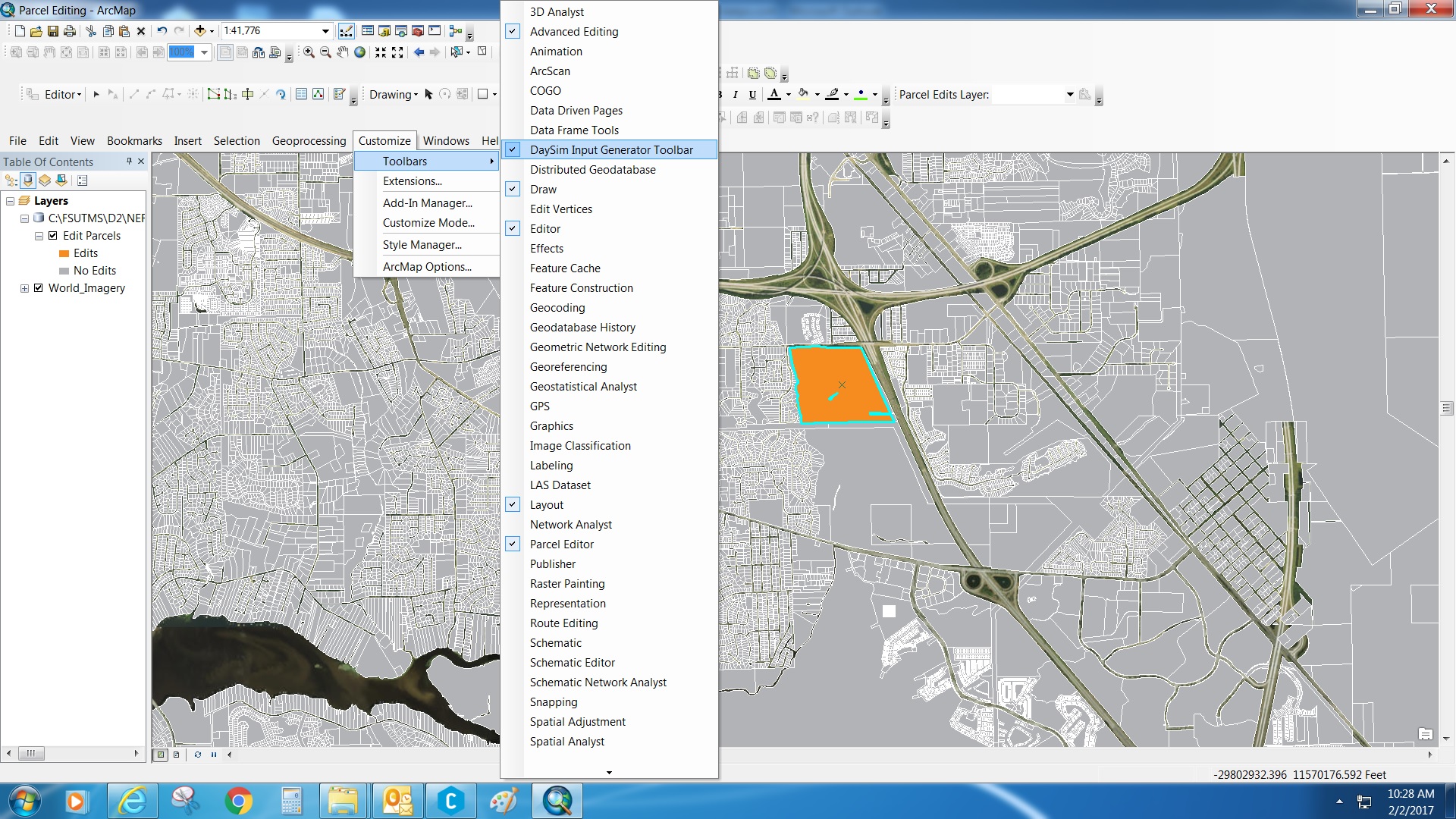The height and width of the screenshot is (819, 1456).
Task: Expand the World_Imagery layer tree
Action: (24, 288)
